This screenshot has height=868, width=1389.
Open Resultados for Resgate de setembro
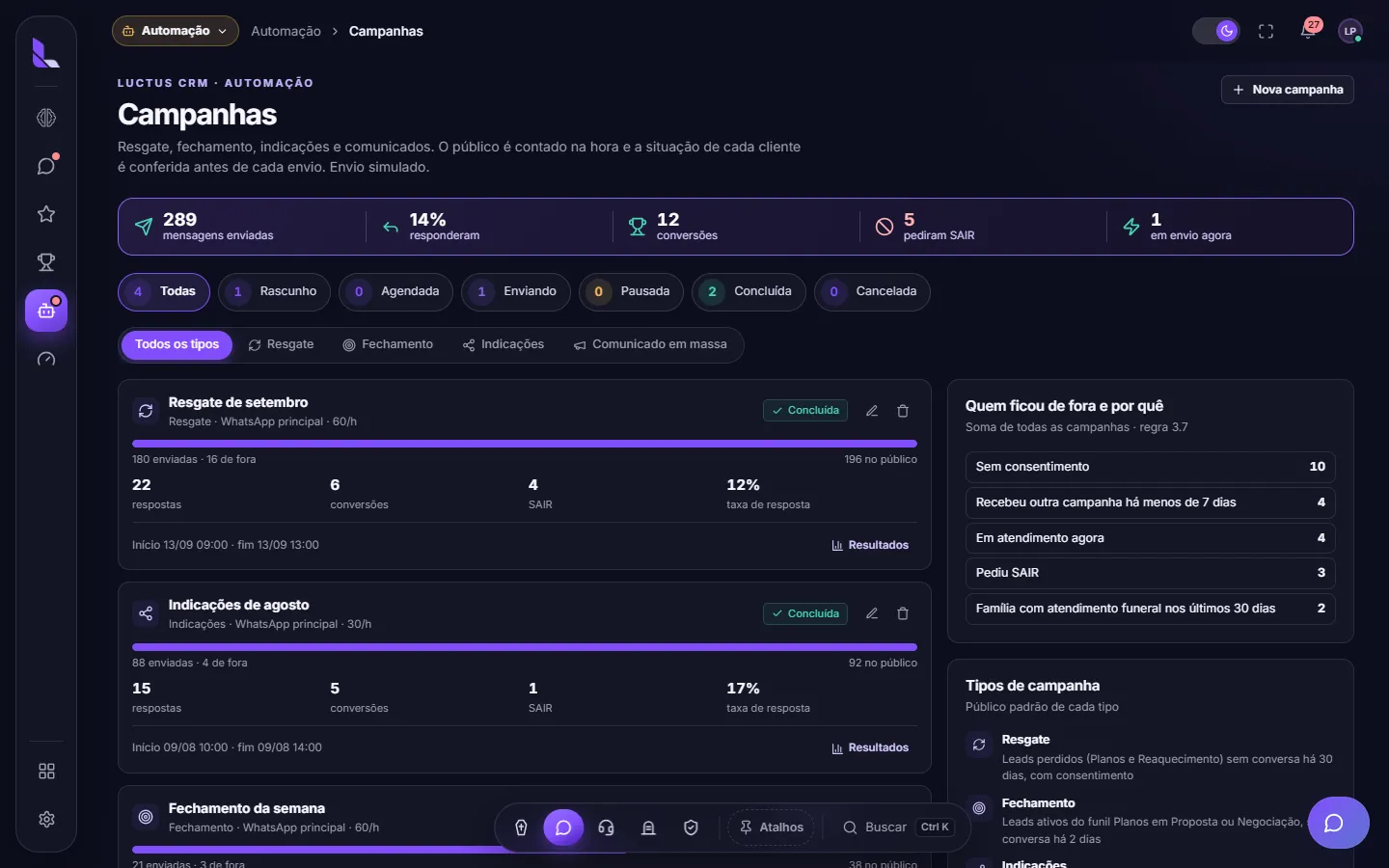pos(870,546)
